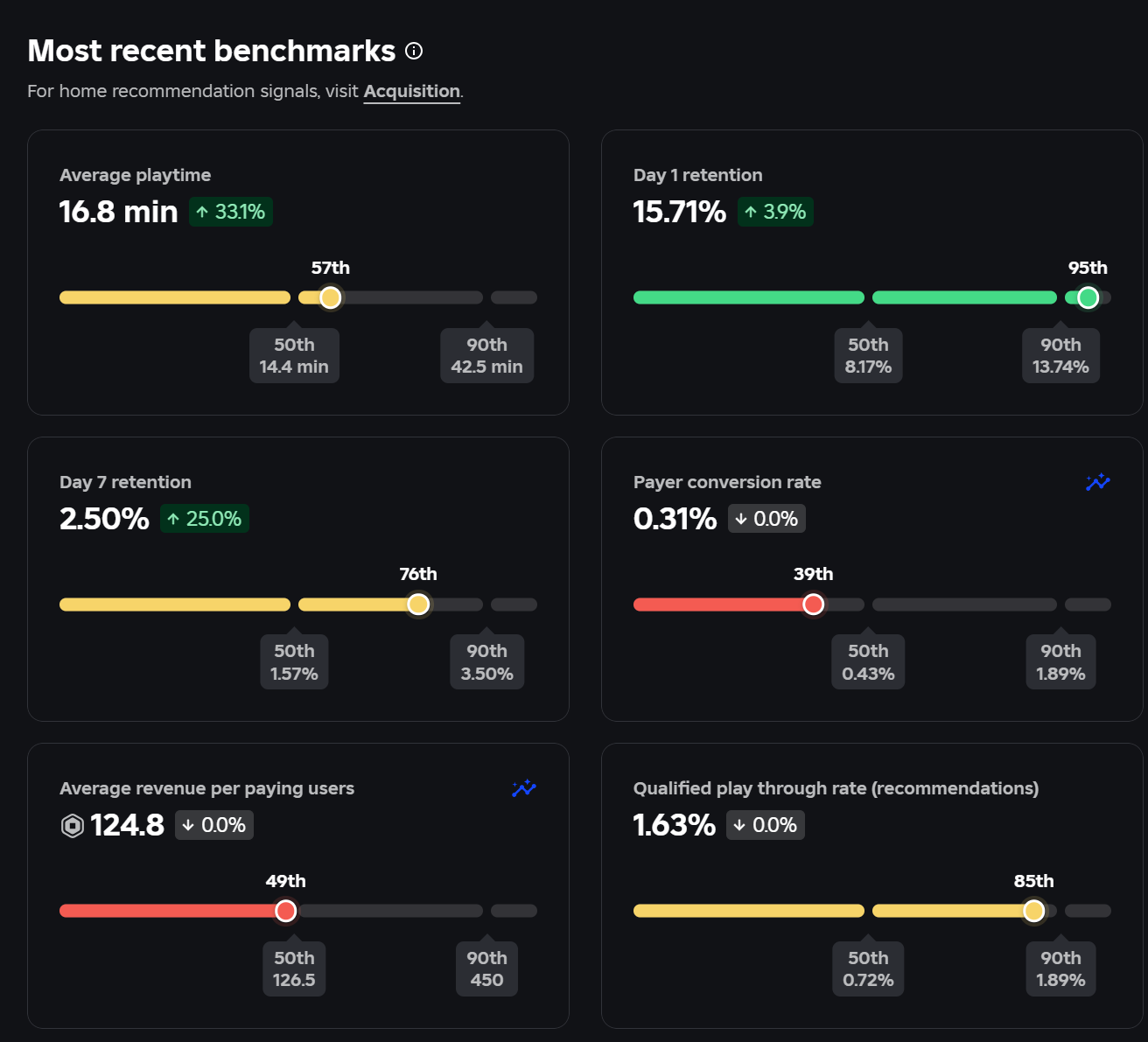Screen dimensions: 1148x1042
Task: Click the 3.9% increase badge on Day 1 retention
Action: coord(775,212)
